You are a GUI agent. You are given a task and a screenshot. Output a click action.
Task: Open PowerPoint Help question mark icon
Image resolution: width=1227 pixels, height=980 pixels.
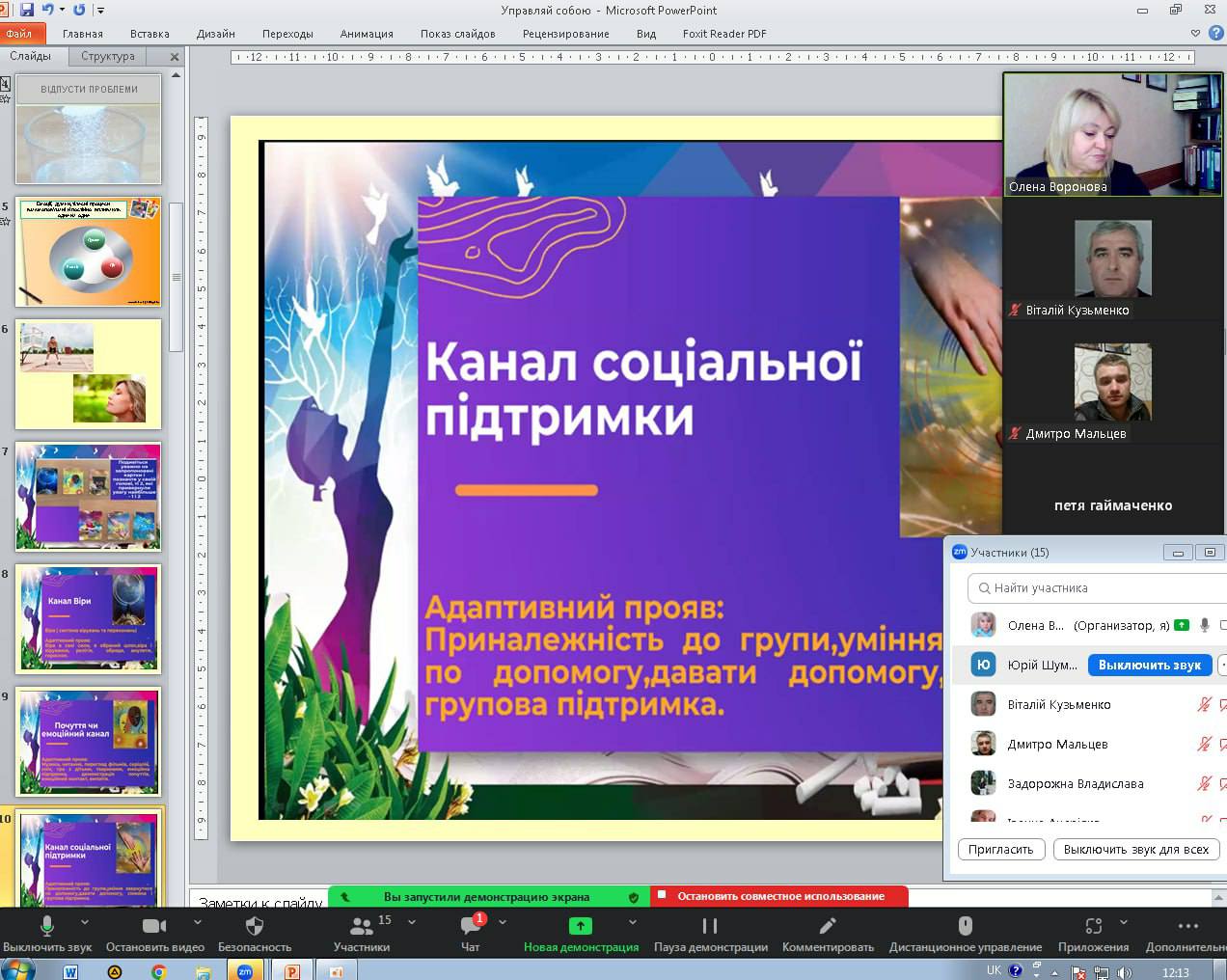click(1215, 33)
